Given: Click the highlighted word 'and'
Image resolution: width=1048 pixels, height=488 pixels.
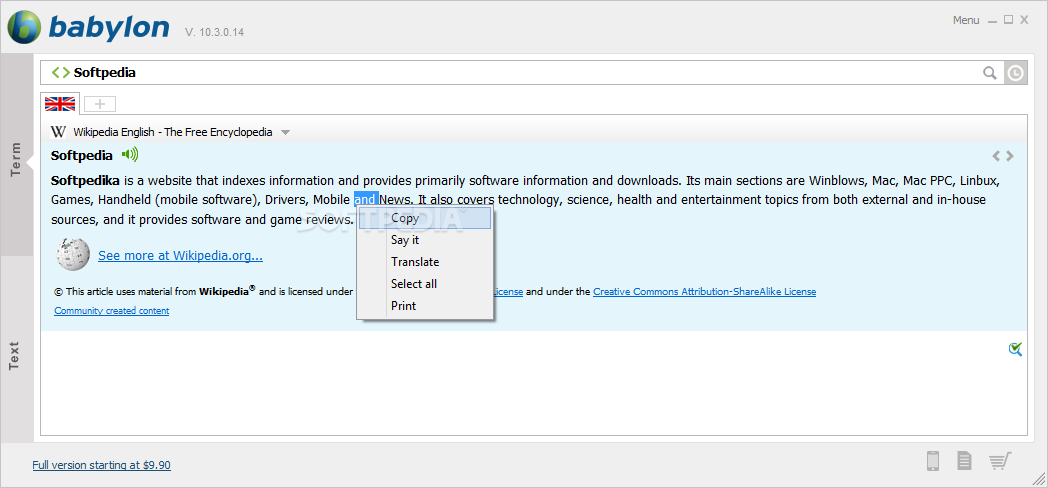Looking at the screenshot, I should click(366, 199).
